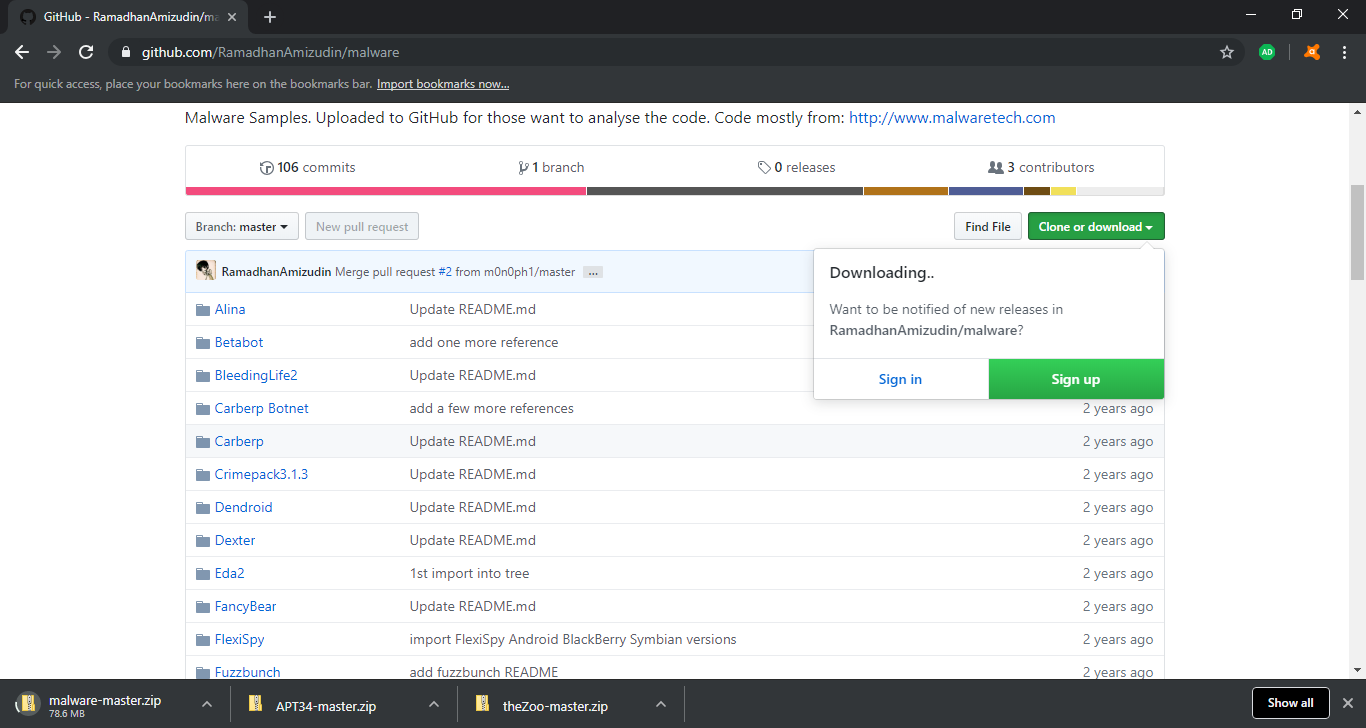Click the 'add a few more references' commit message

(492, 409)
